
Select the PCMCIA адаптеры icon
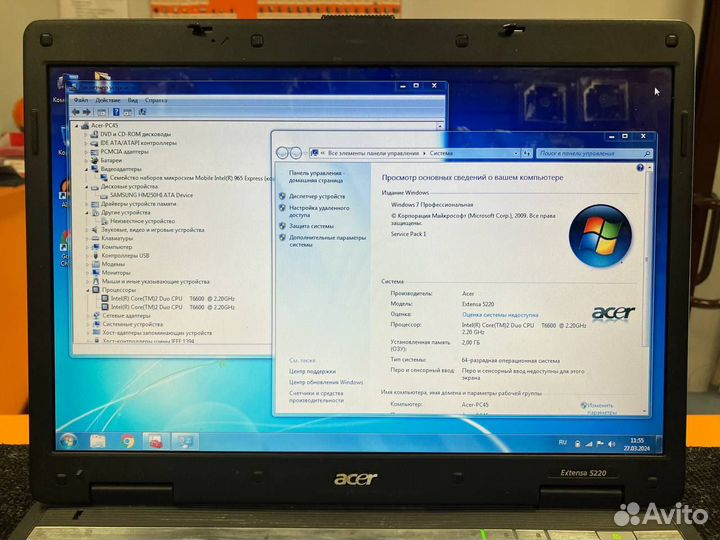click(95, 152)
